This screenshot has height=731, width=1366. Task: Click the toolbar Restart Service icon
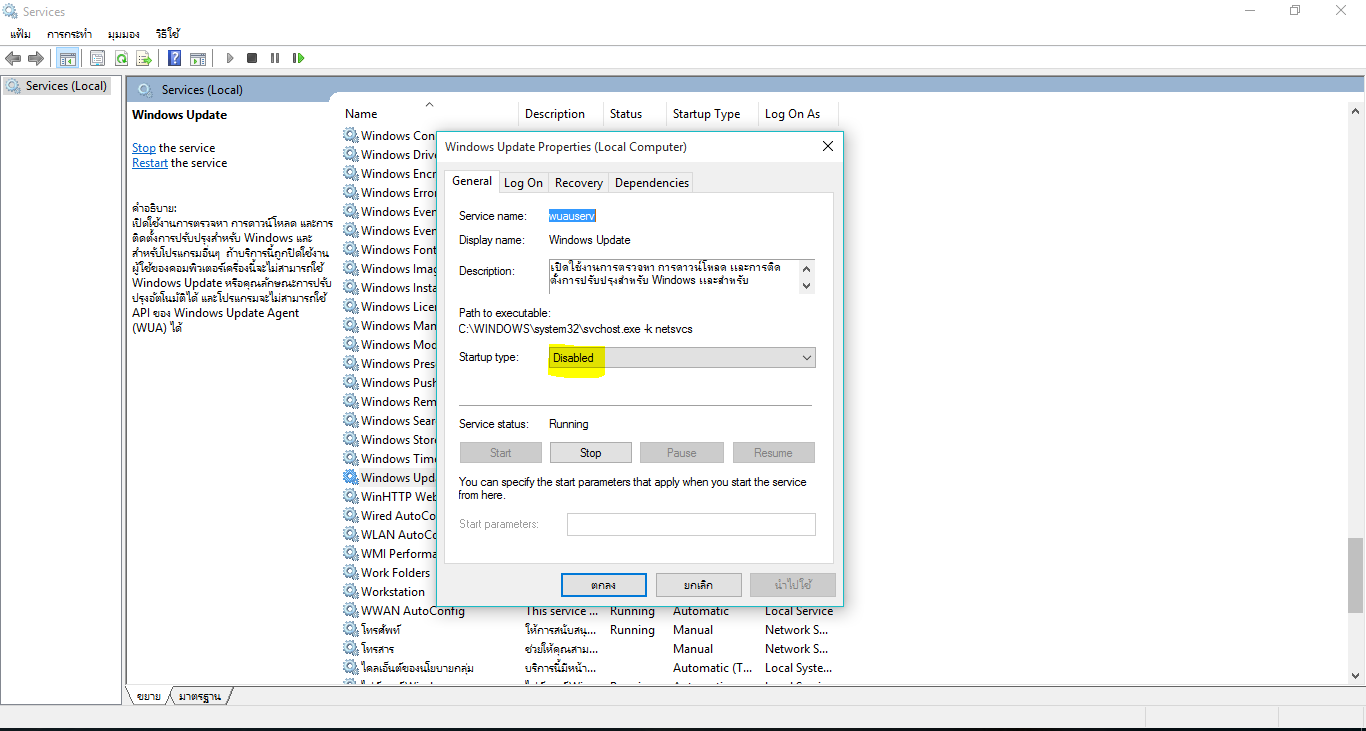[x=298, y=58]
